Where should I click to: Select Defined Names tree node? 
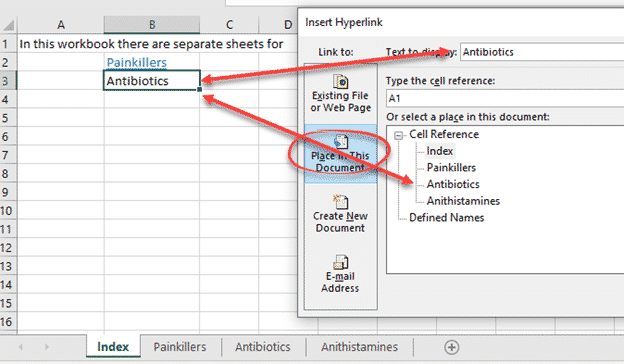447,218
